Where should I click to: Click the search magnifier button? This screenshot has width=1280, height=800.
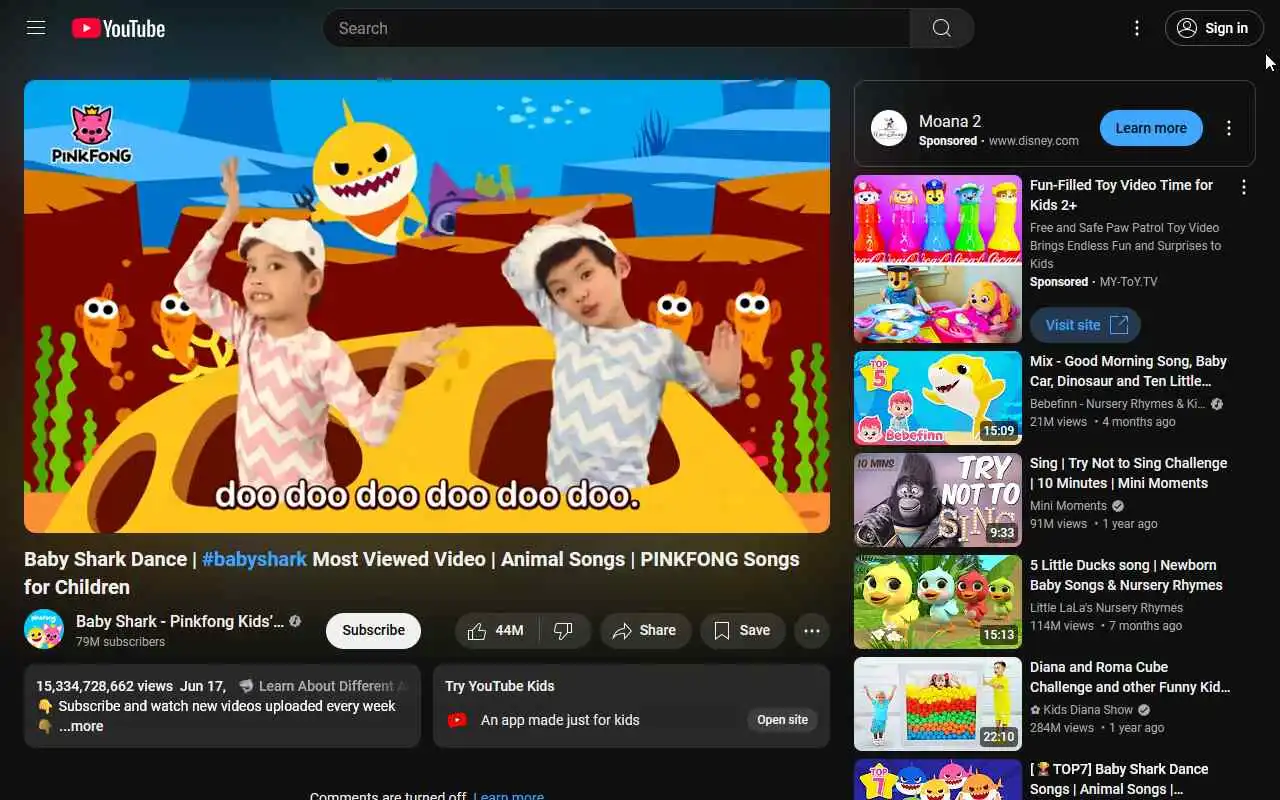(942, 28)
